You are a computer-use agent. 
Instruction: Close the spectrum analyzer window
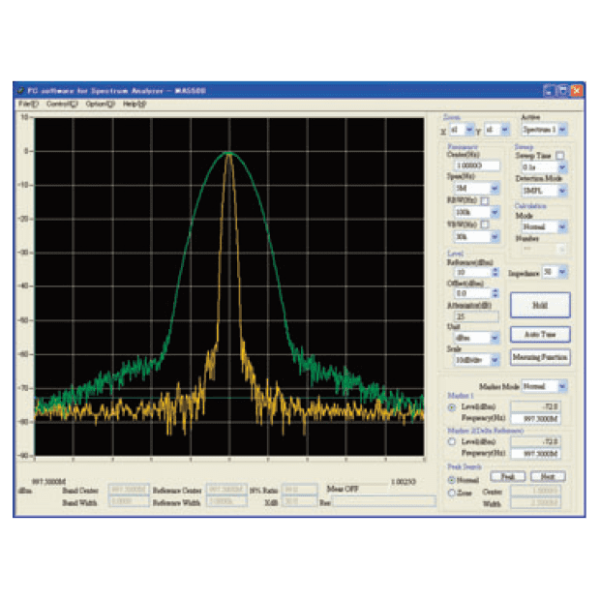(x=576, y=91)
